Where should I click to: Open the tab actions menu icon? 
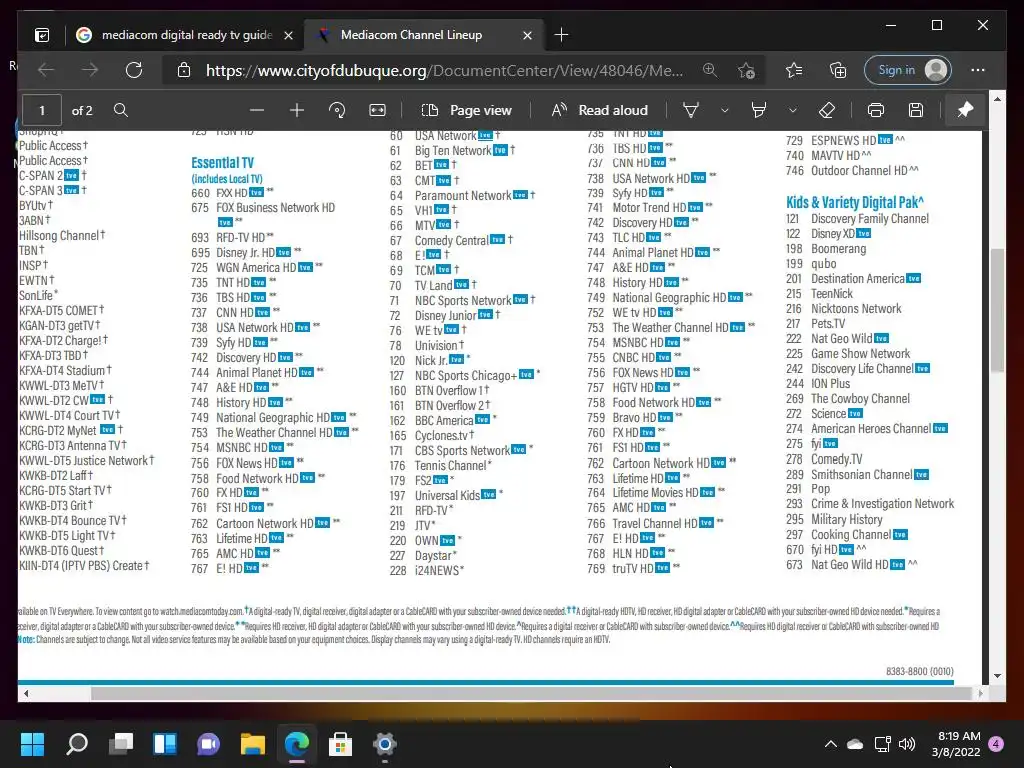pos(42,35)
